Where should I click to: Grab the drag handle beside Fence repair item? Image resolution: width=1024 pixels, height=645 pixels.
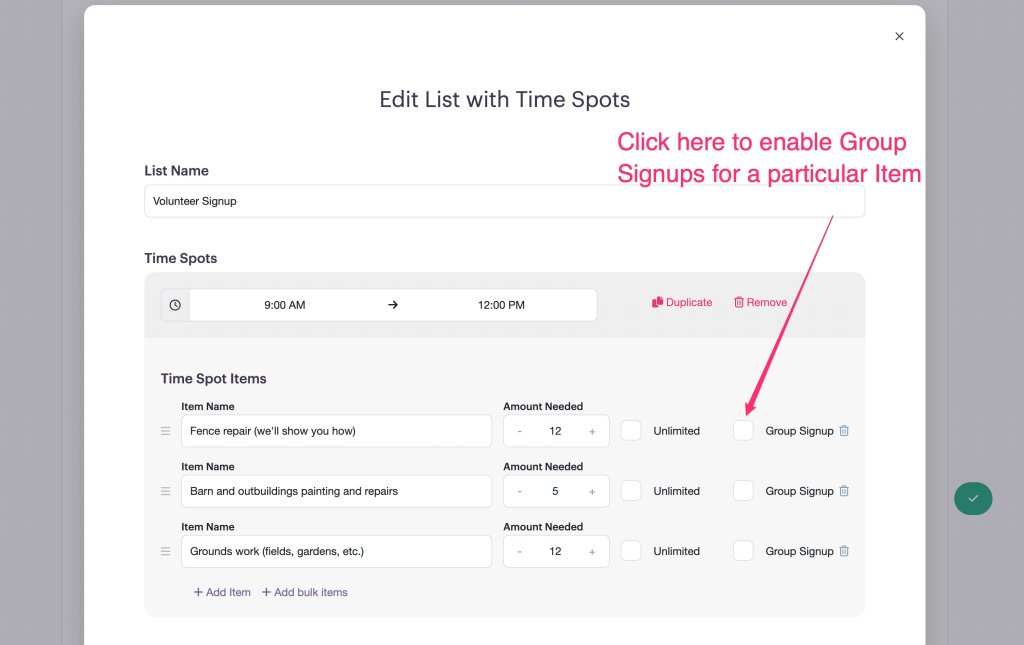(165, 431)
